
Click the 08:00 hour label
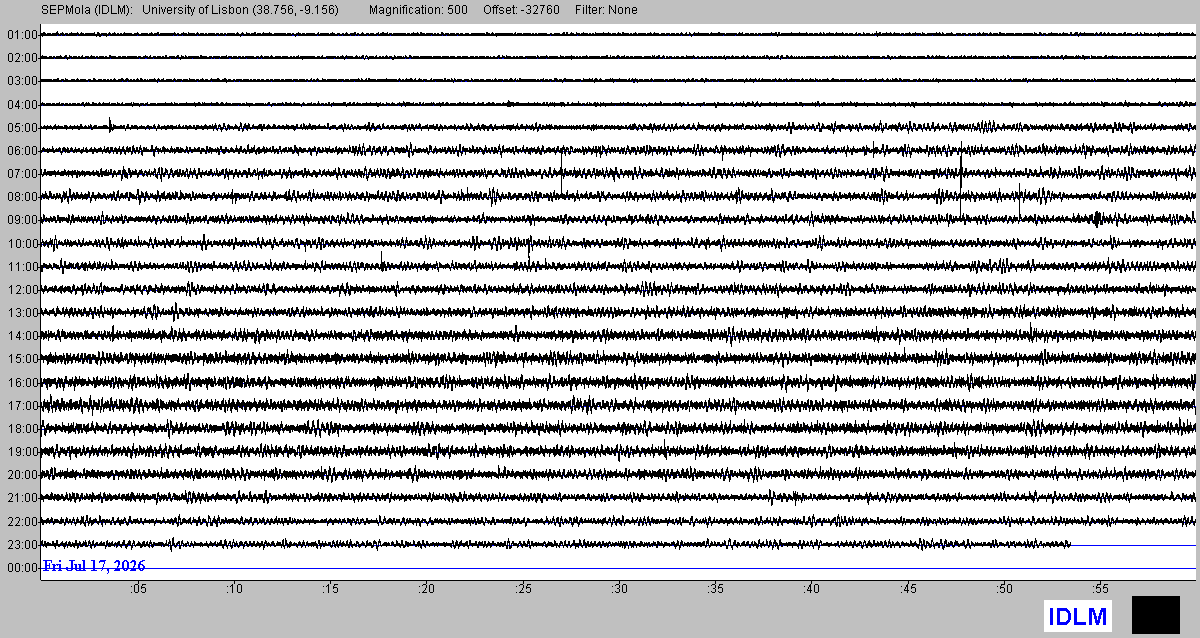pos(22,197)
